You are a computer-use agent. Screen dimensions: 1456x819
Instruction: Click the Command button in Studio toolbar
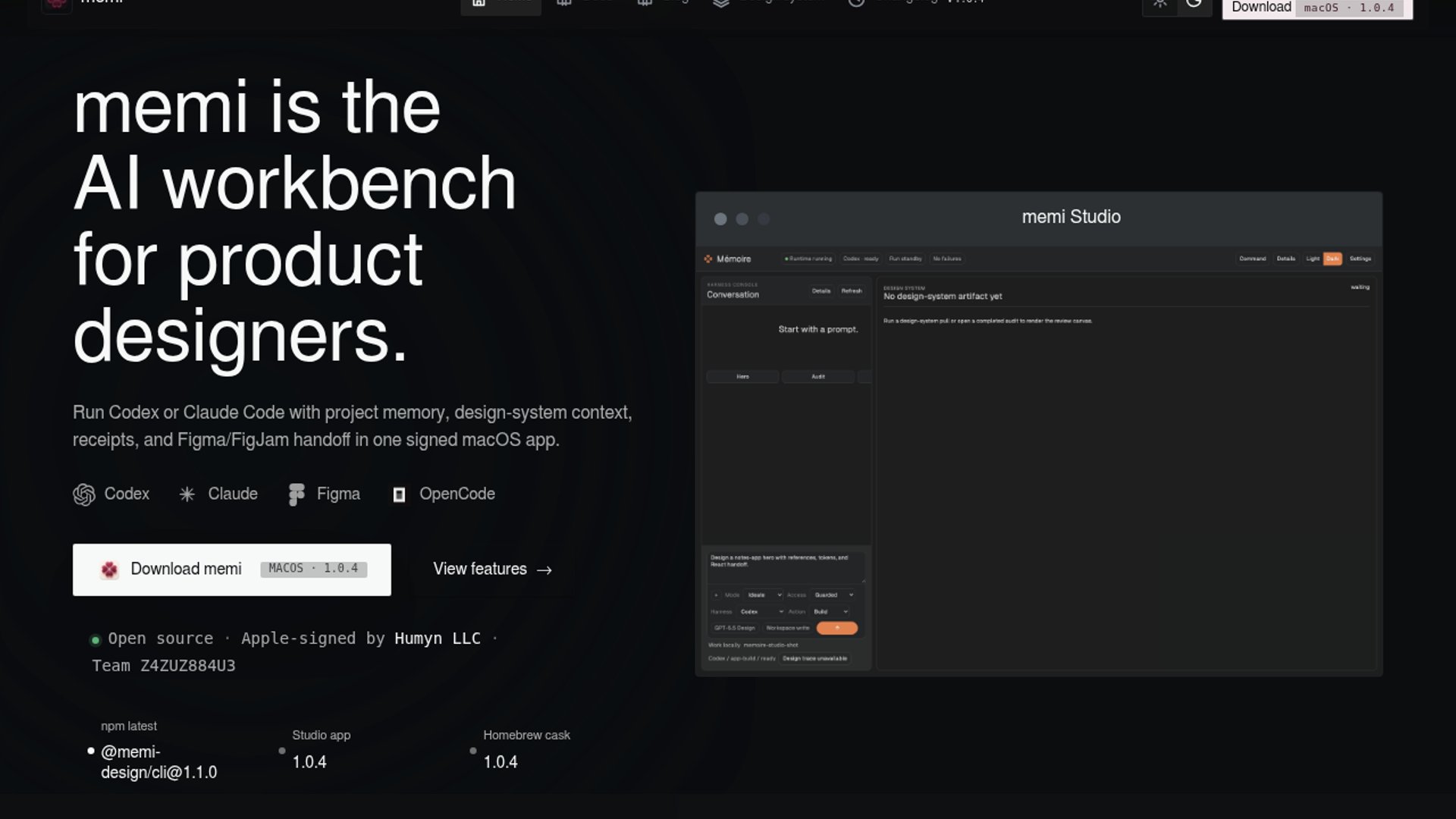tap(1253, 259)
